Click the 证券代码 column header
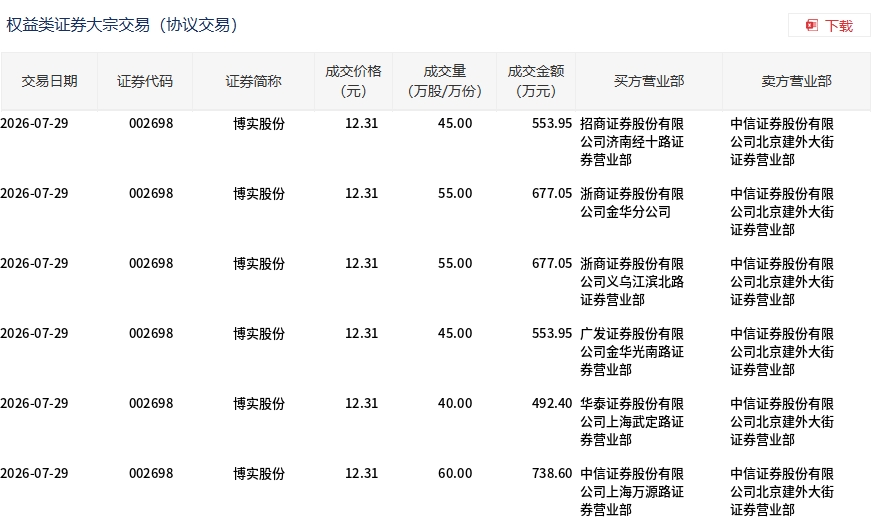 (x=145, y=81)
